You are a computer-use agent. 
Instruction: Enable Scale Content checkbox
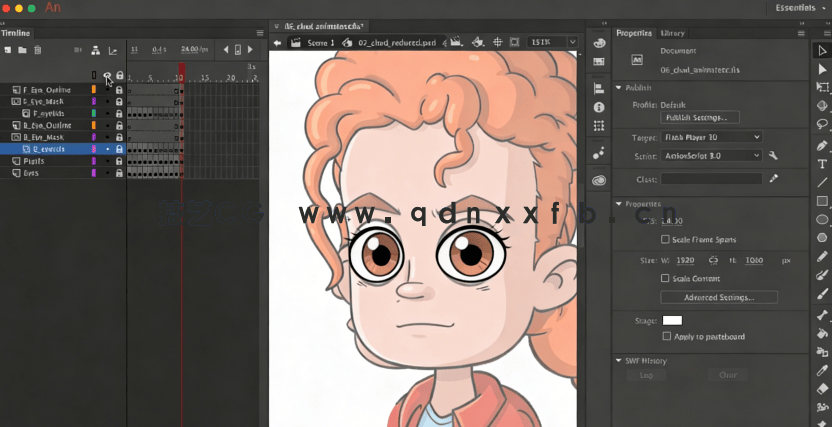coord(665,278)
